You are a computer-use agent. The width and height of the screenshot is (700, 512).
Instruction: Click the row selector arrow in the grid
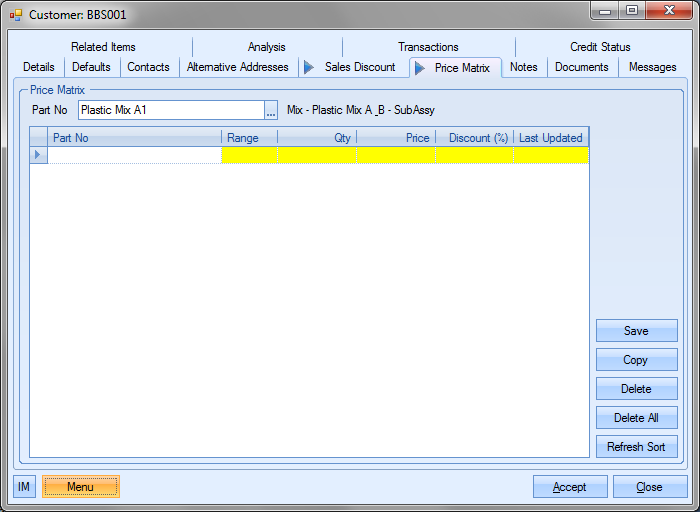(x=39, y=155)
